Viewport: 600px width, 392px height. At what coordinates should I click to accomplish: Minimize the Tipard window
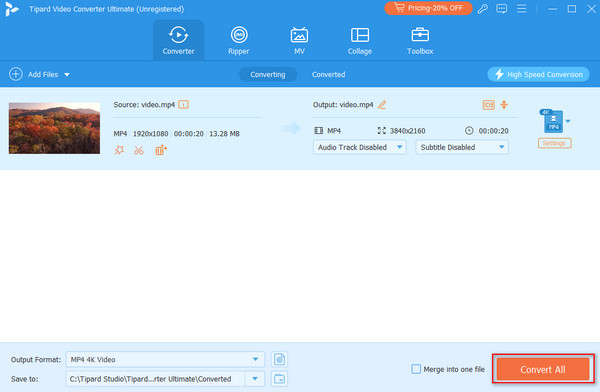click(x=552, y=8)
